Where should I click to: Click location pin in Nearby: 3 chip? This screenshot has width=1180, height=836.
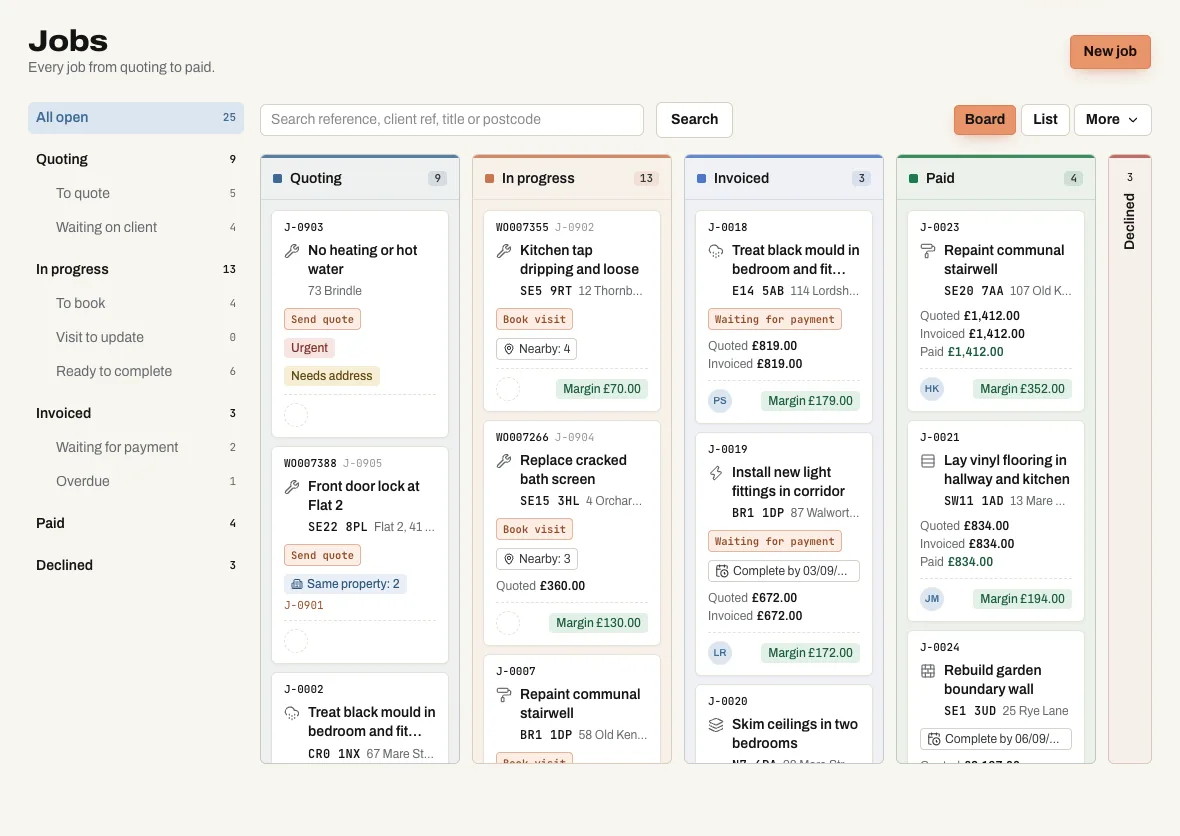point(509,559)
